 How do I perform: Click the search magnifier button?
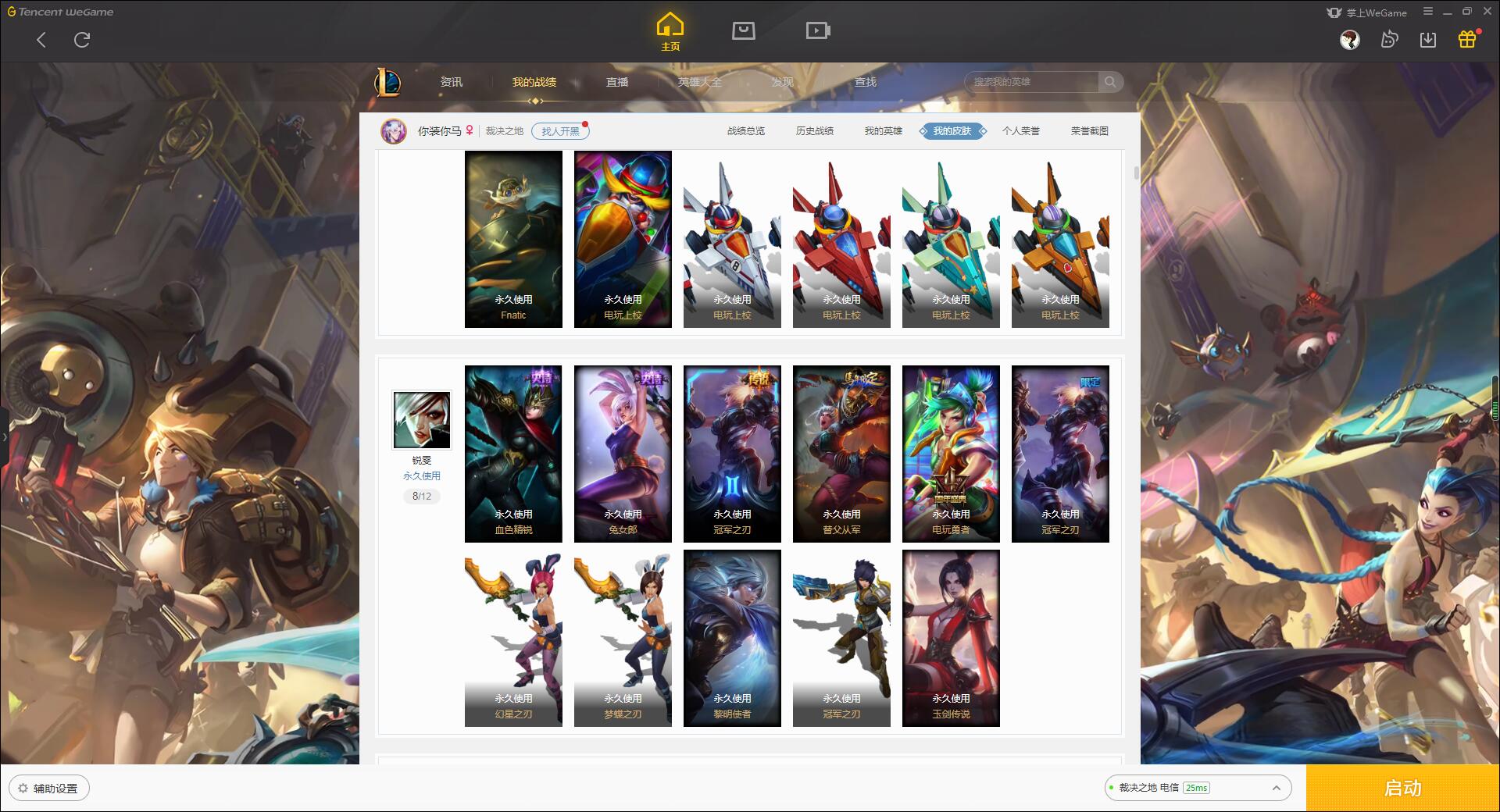coord(1110,82)
